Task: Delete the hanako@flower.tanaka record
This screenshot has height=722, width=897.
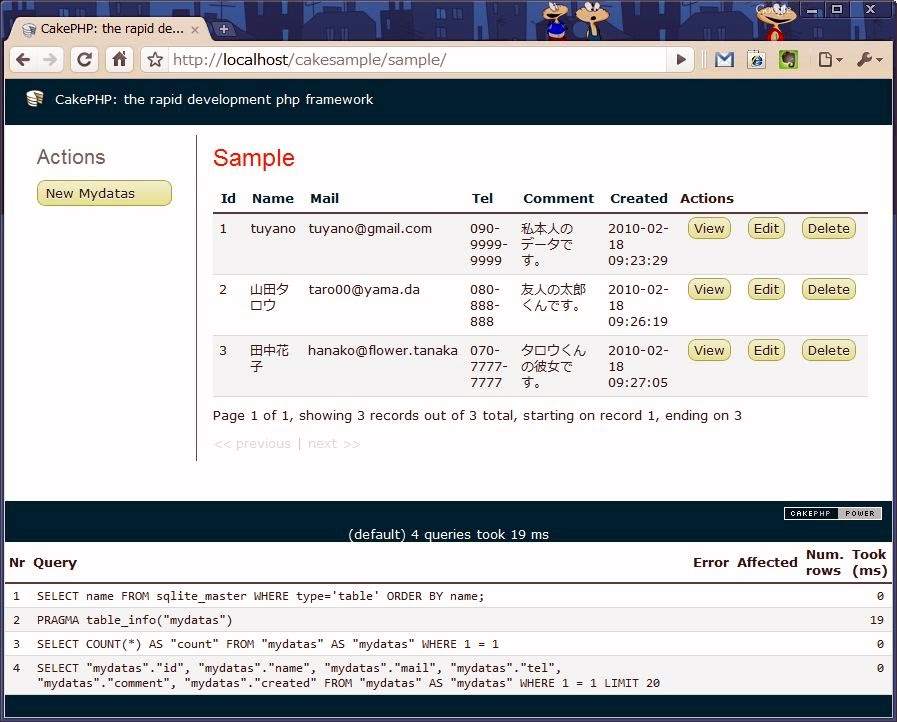Action: click(x=828, y=350)
